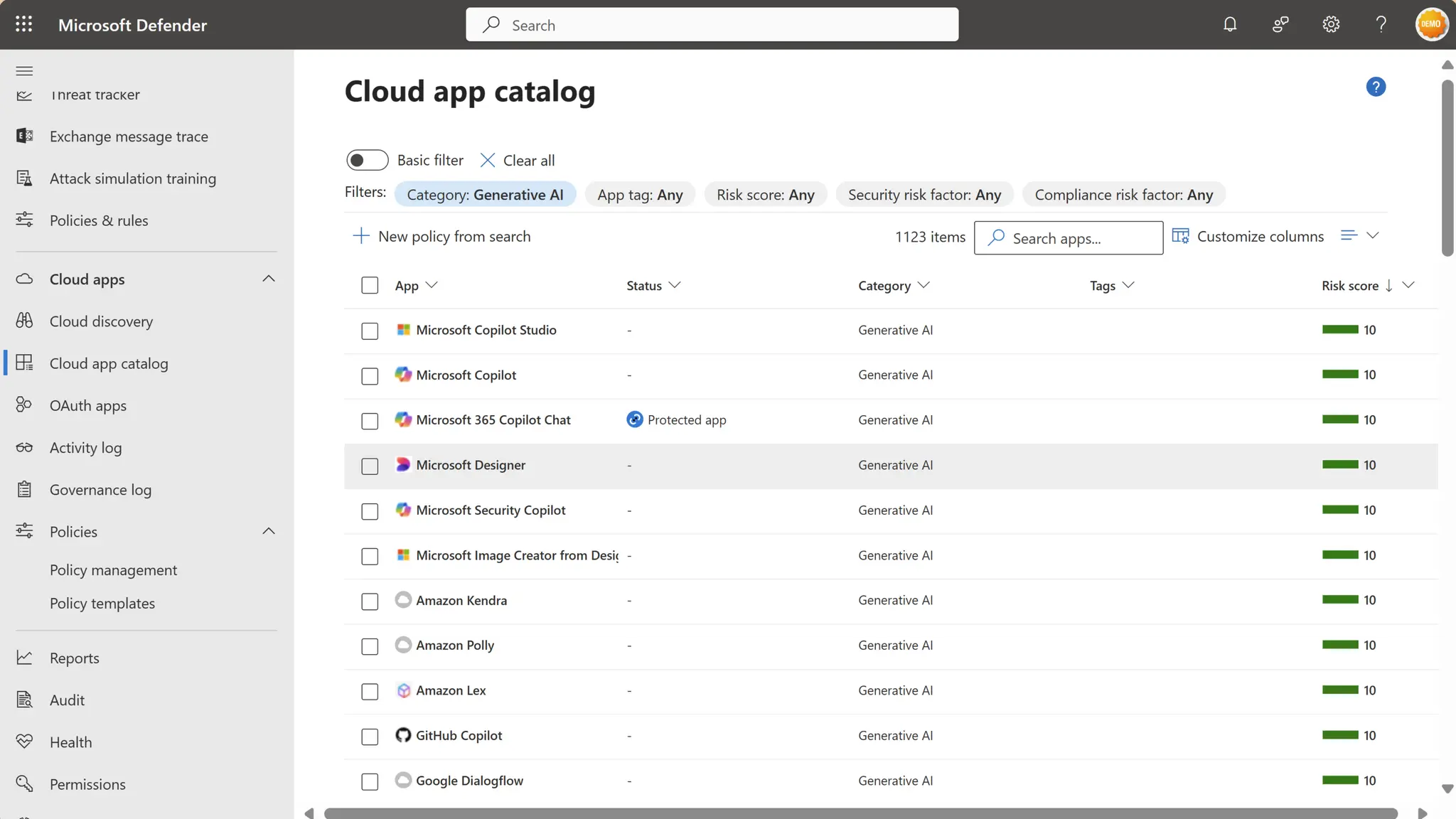Image resolution: width=1456 pixels, height=819 pixels.
Task: Click the horizontal scrollbar at bottom
Action: 860,813
